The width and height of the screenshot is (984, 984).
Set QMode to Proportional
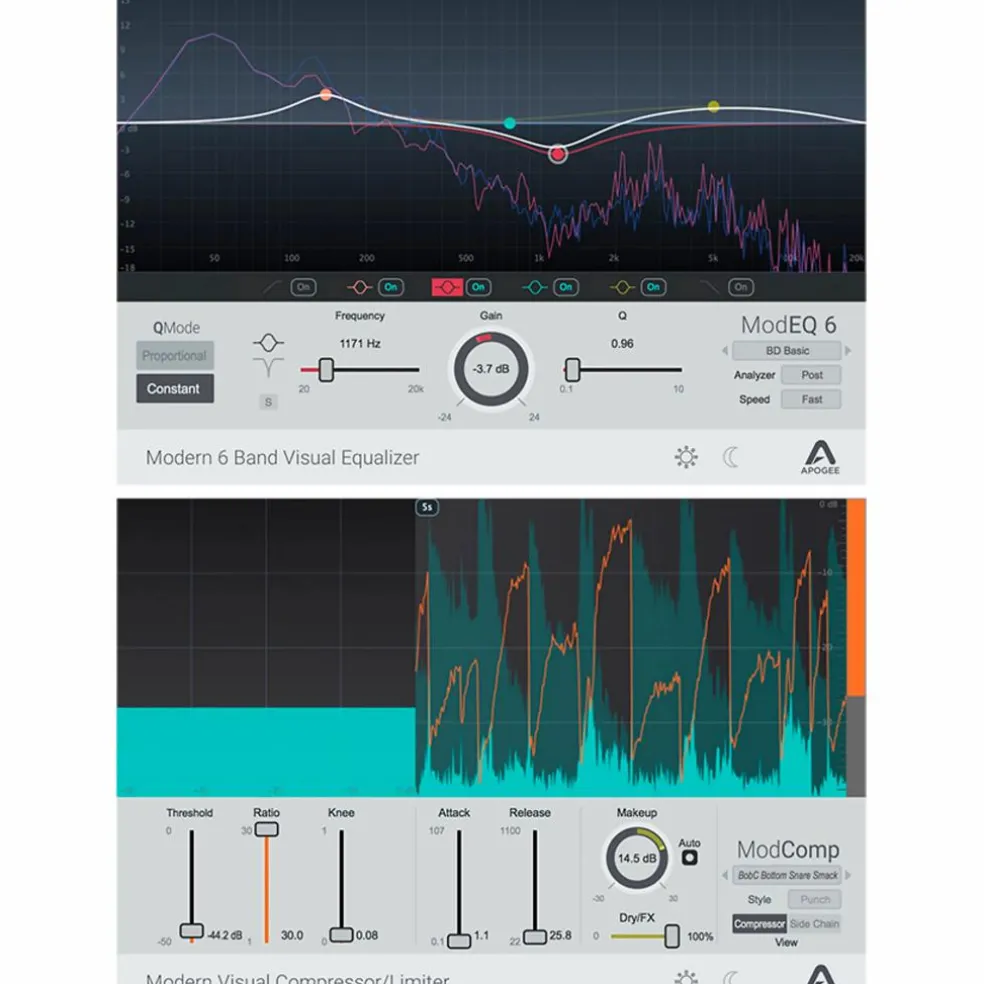click(x=175, y=356)
